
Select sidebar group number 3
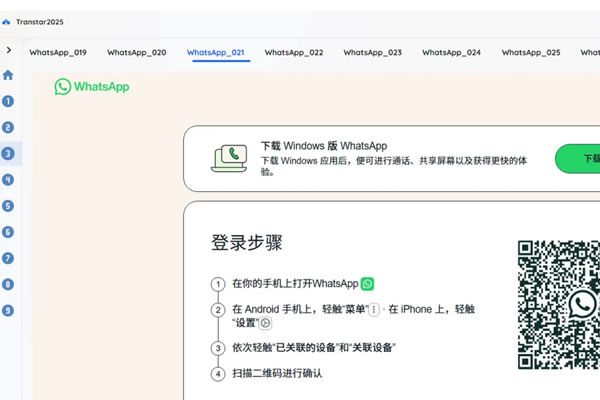pyautogui.click(x=8, y=154)
